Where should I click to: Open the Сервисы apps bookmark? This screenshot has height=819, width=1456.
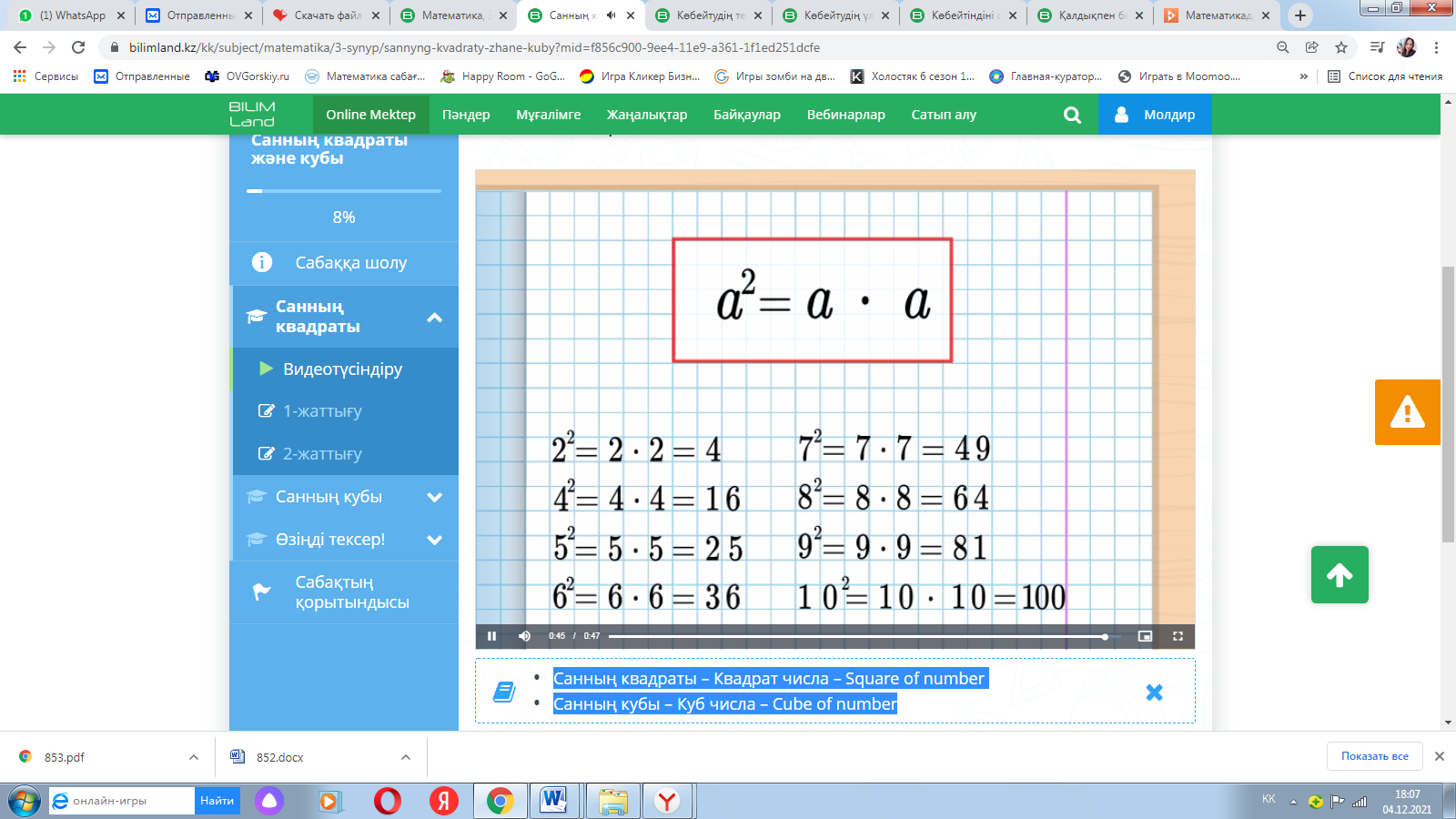pyautogui.click(x=45, y=76)
